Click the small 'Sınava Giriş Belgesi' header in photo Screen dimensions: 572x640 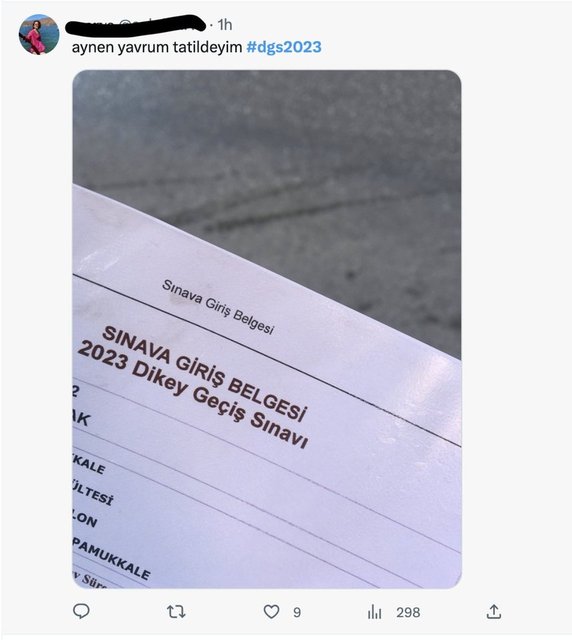[x=218, y=307]
